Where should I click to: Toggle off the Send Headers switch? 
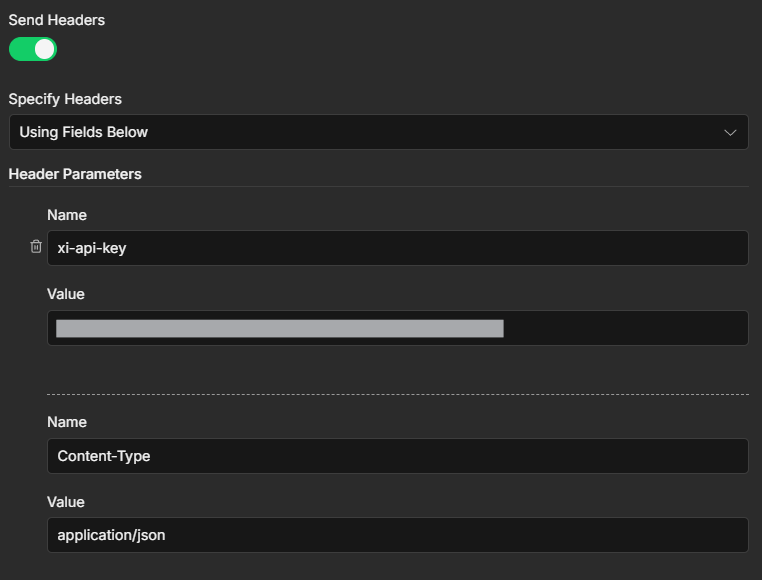click(33, 49)
